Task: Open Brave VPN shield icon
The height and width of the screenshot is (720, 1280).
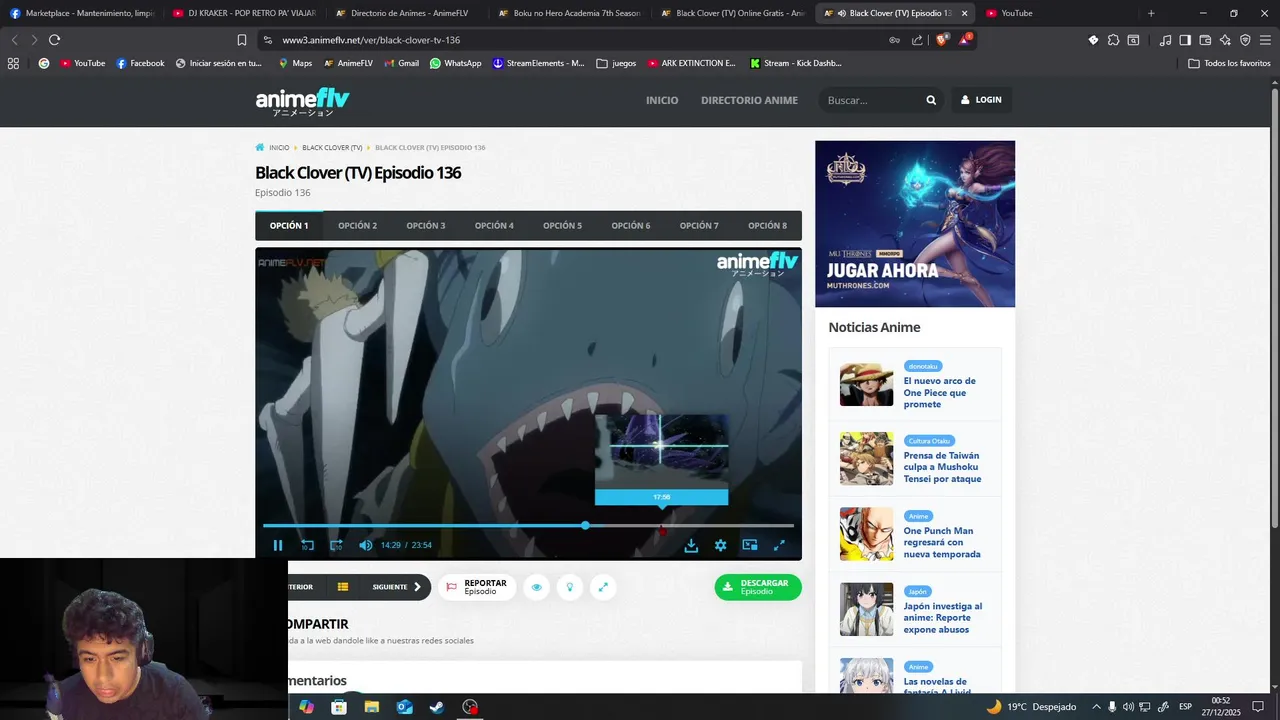Action: [x=1245, y=40]
